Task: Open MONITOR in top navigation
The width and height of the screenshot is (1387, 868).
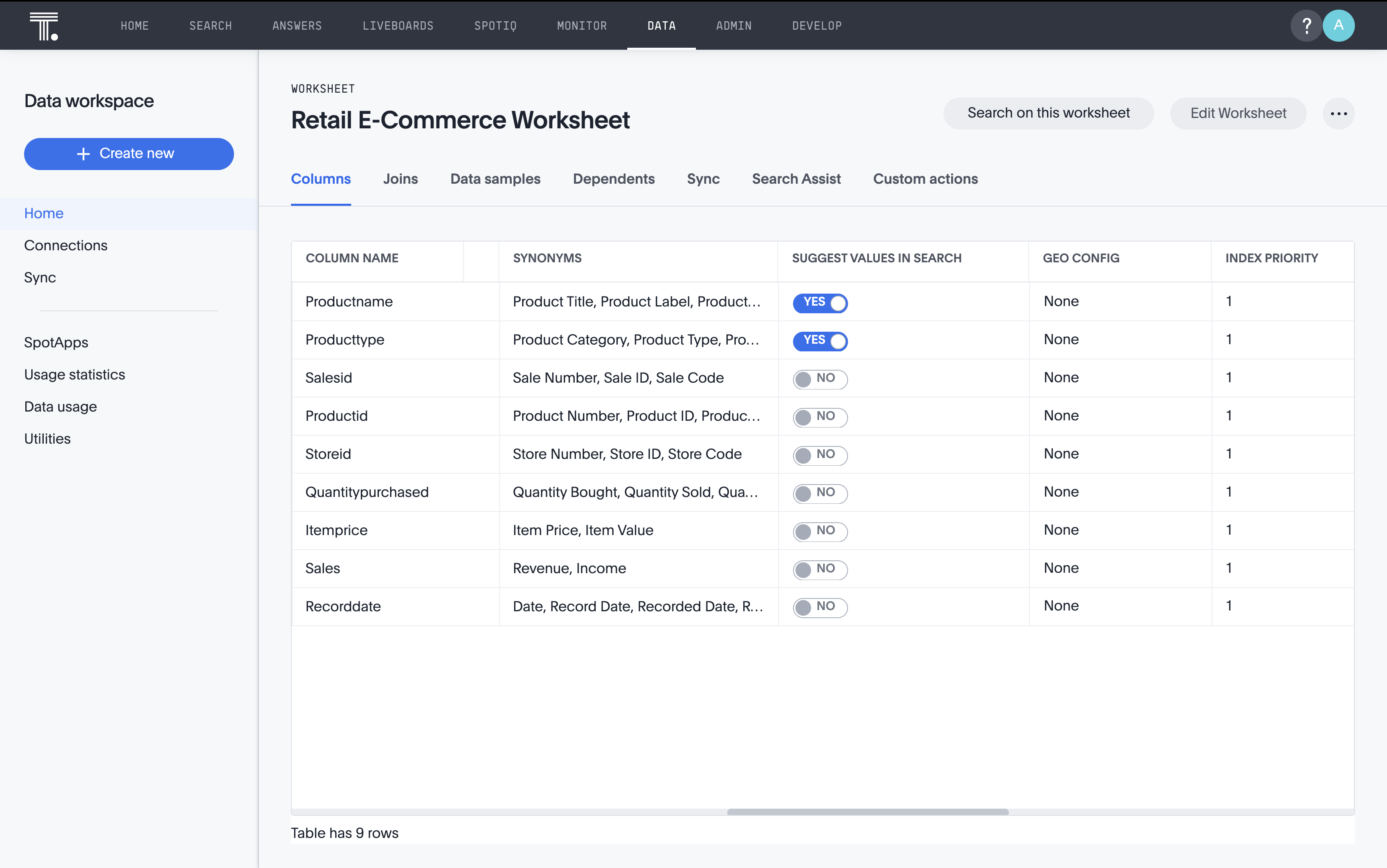Action: [582, 25]
